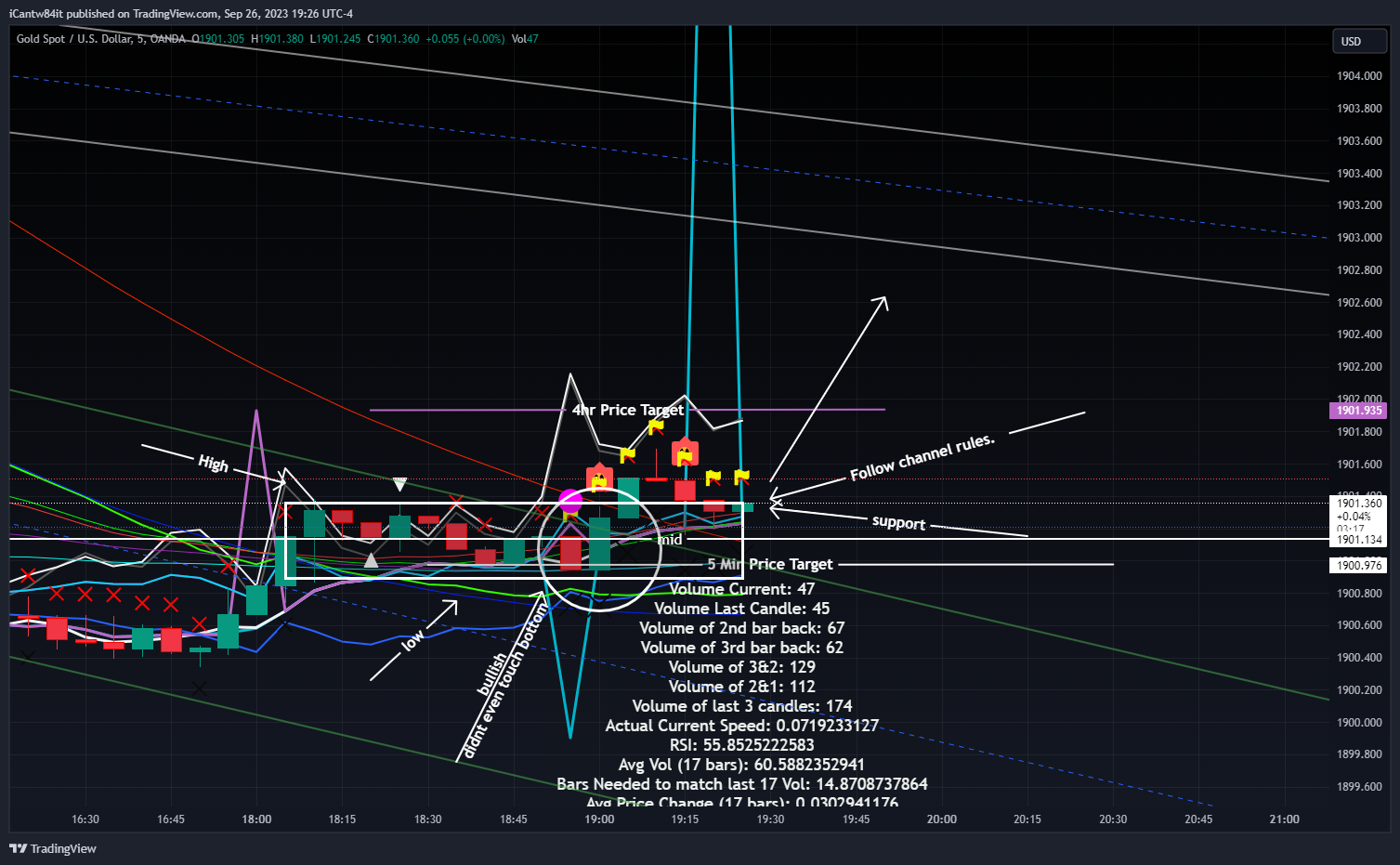Select the 'low' annotation text
1400x865 pixels.
412,639
